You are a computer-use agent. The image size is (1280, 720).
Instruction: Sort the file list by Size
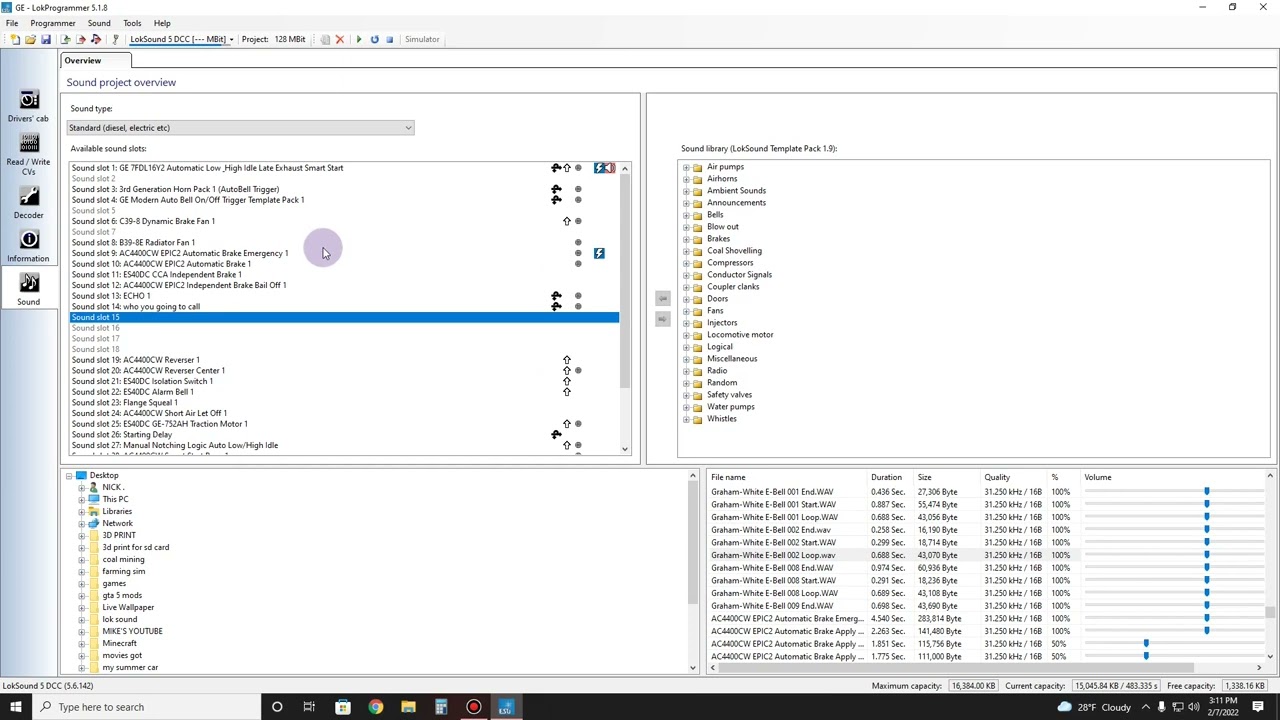[948, 477]
